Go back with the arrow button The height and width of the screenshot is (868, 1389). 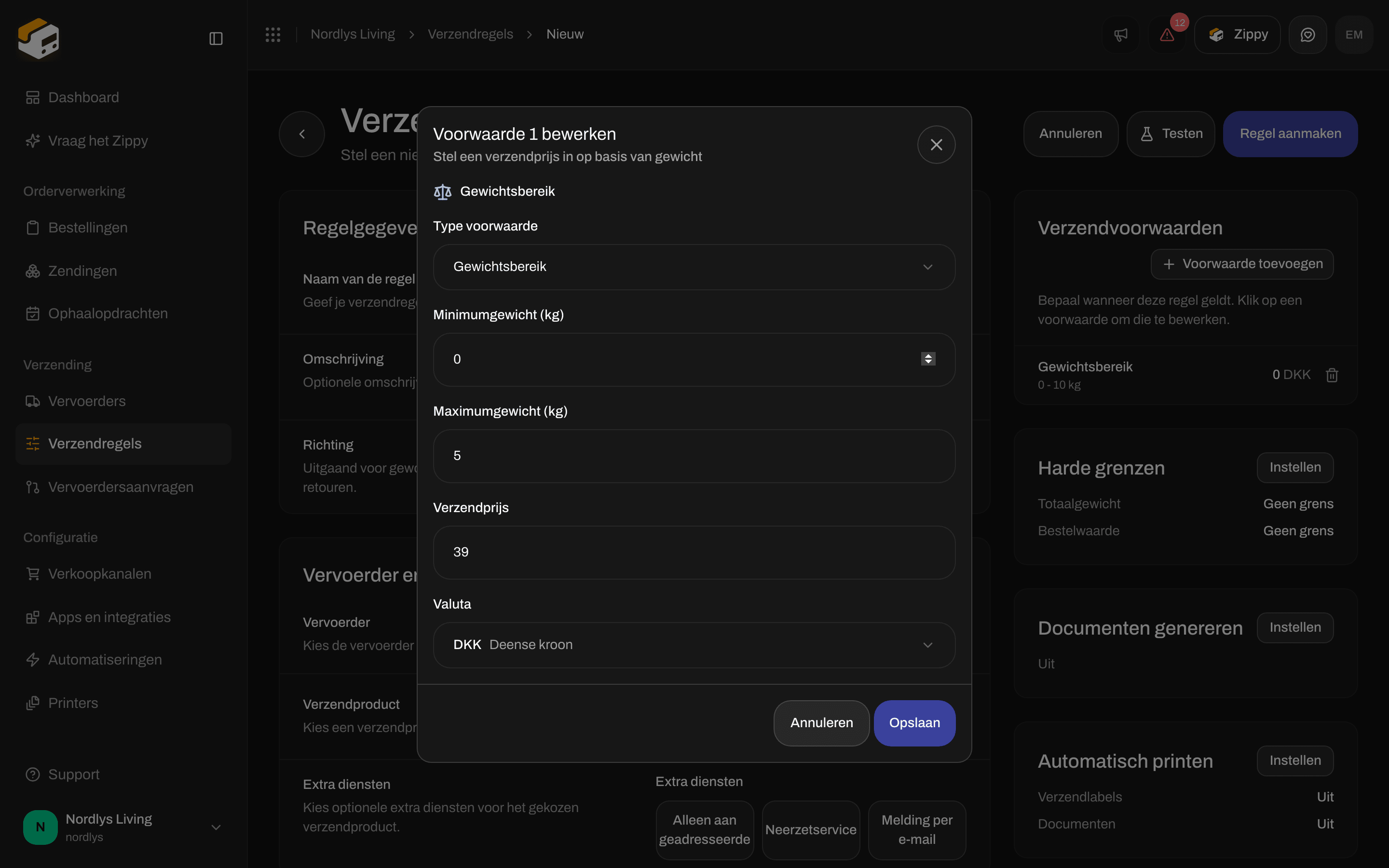[x=302, y=134]
